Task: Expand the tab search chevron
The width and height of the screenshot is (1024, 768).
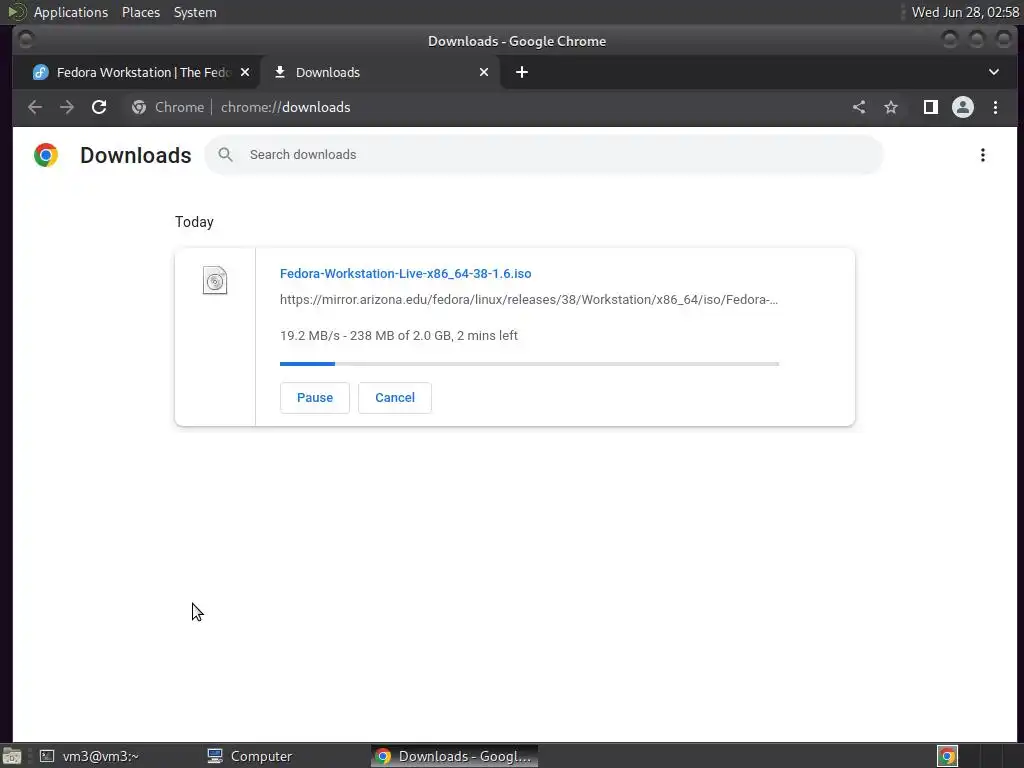Action: point(994,72)
